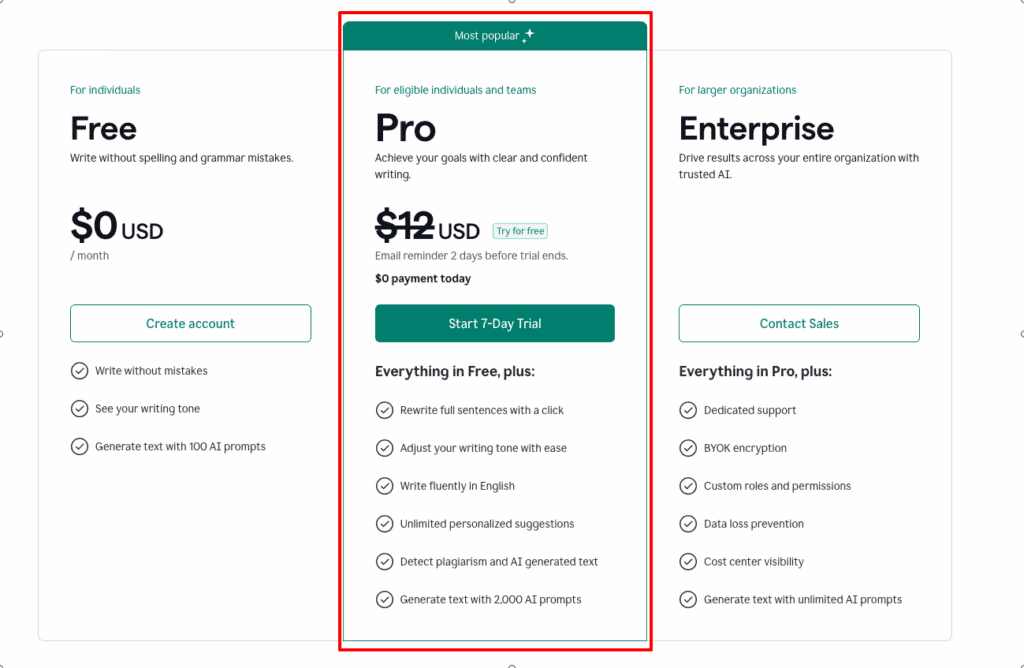Select the checkmark beside Dedicated support

point(688,410)
